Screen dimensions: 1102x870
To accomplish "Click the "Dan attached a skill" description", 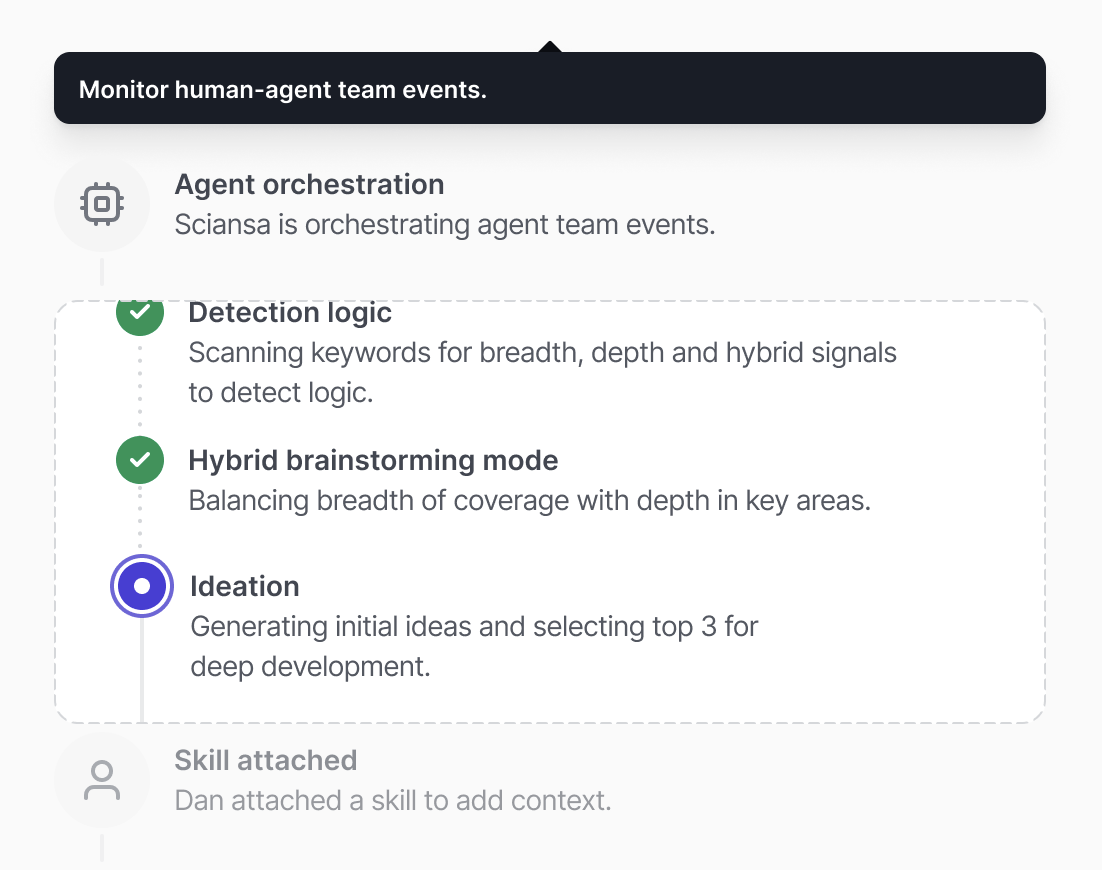I will pos(392,801).
